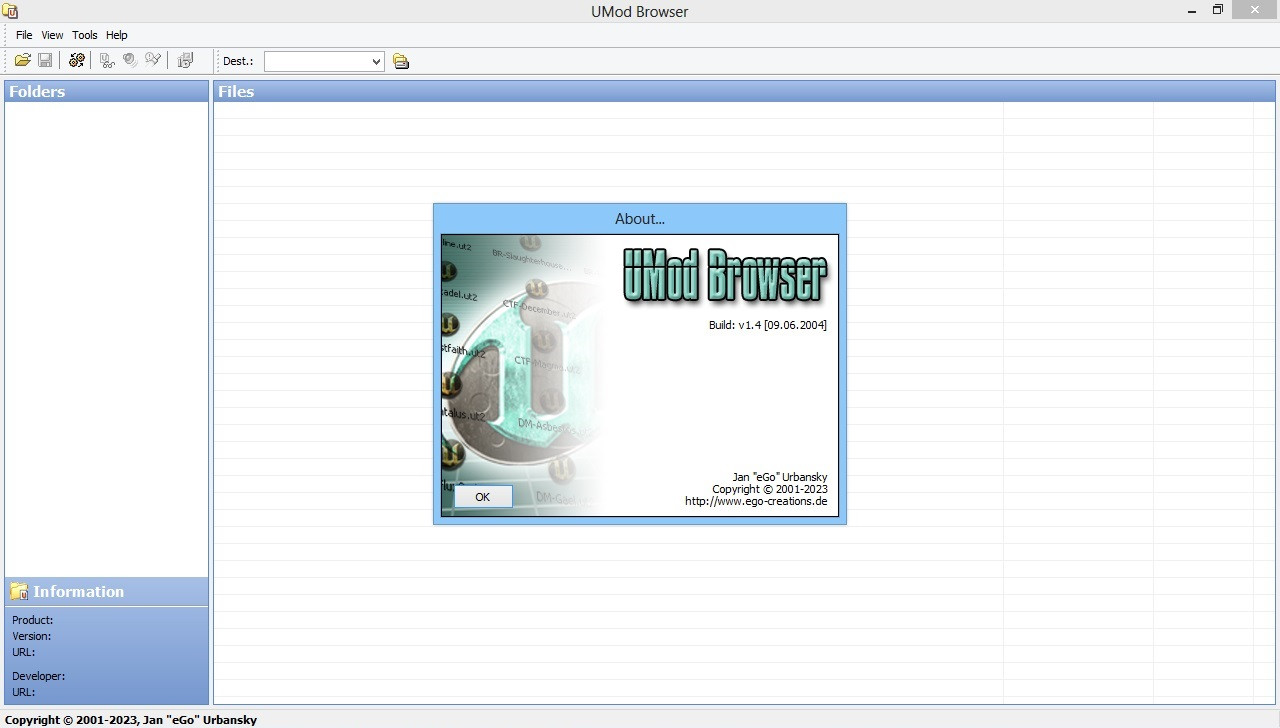Dismiss the About dialog with OK
Viewport: 1280px width, 728px height.
(x=482, y=496)
